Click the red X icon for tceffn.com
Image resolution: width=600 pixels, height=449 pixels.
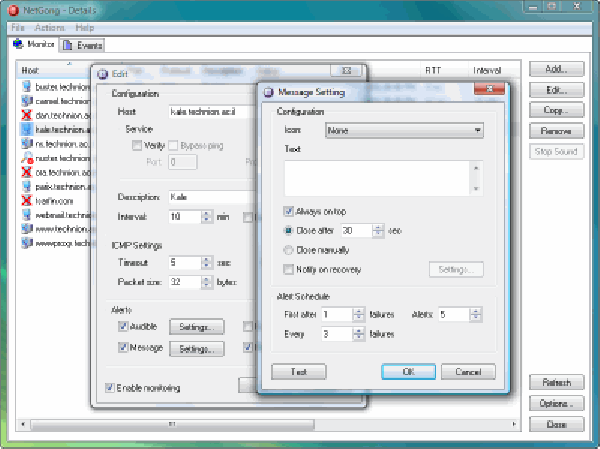coord(26,201)
